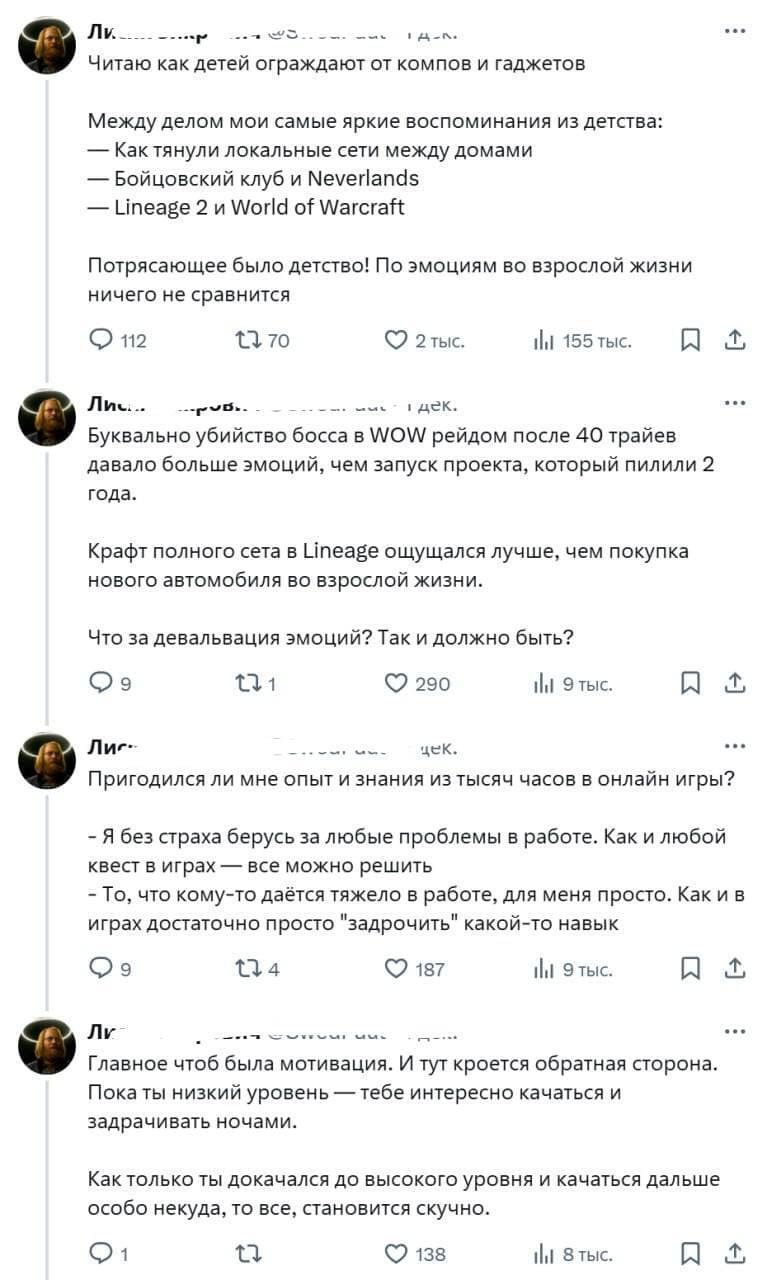This screenshot has height=1280, width=767.
Task: View analytics on last tweet with 8 тыс.
Action: pos(543,1253)
